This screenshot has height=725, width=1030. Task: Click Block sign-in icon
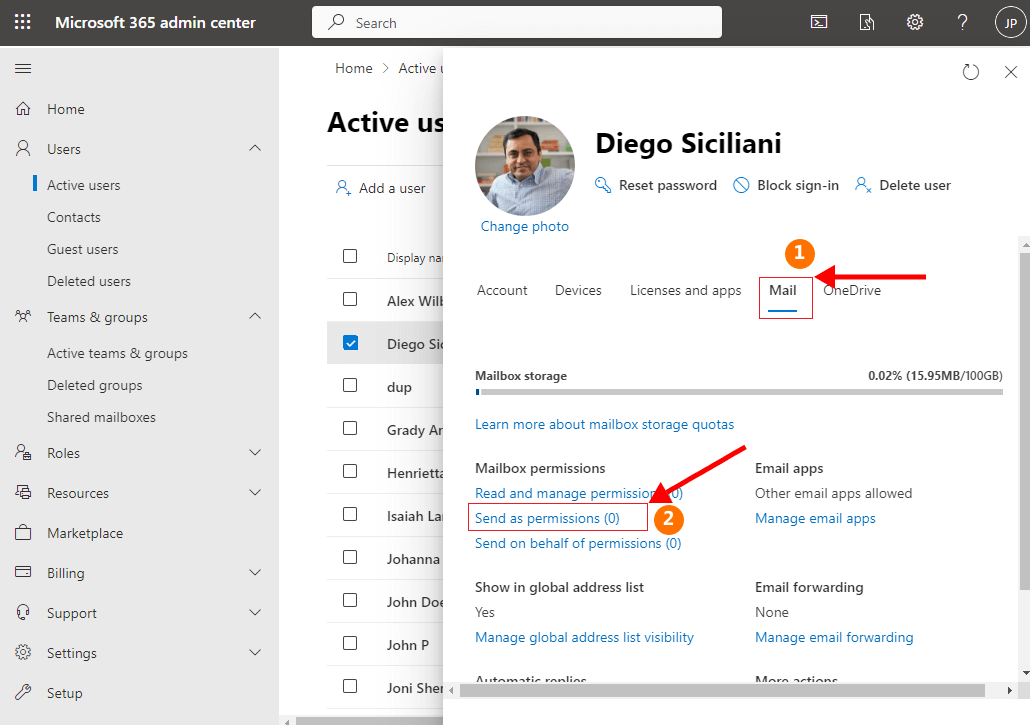(x=741, y=185)
